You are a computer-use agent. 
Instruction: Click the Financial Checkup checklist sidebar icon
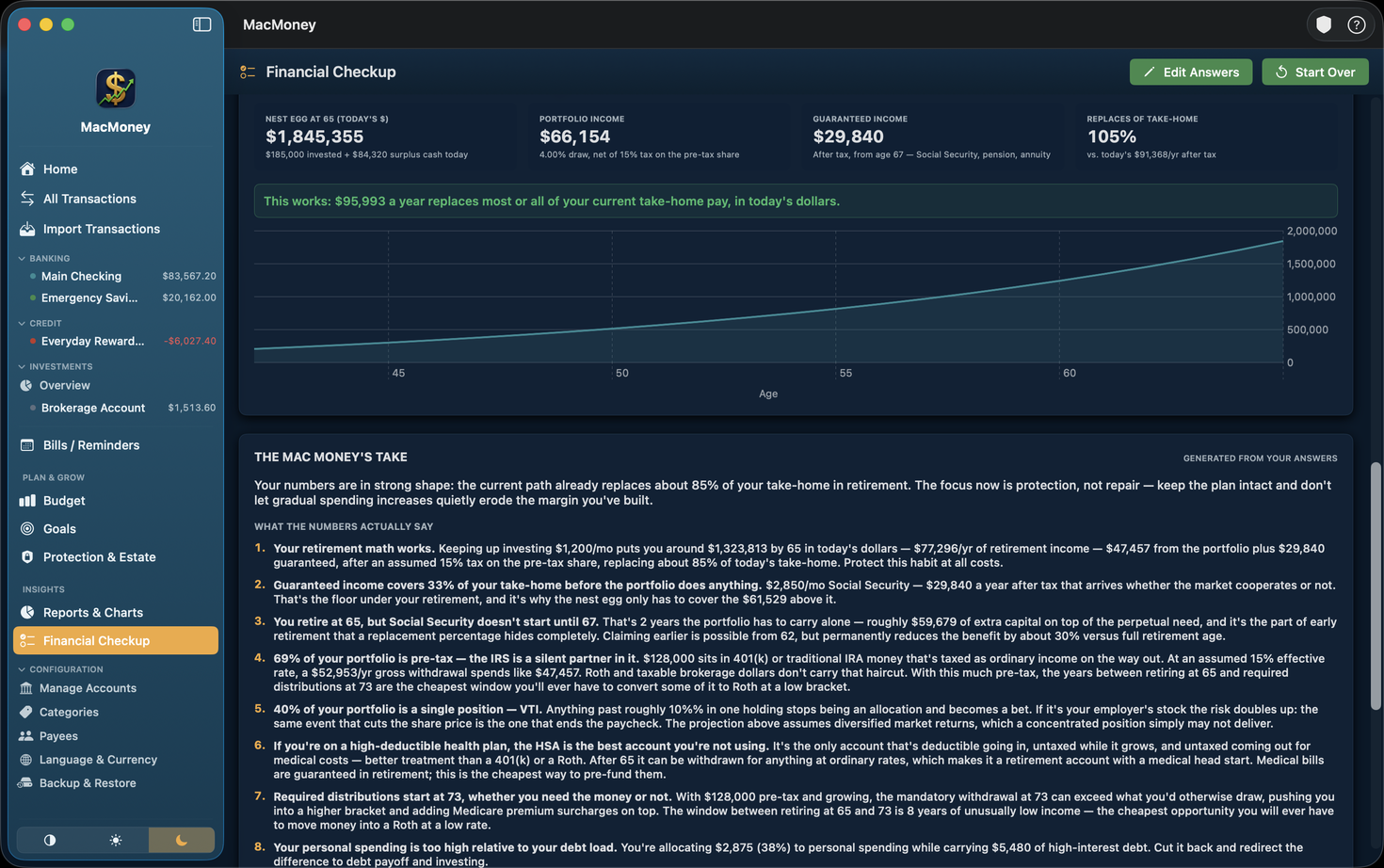[27, 641]
